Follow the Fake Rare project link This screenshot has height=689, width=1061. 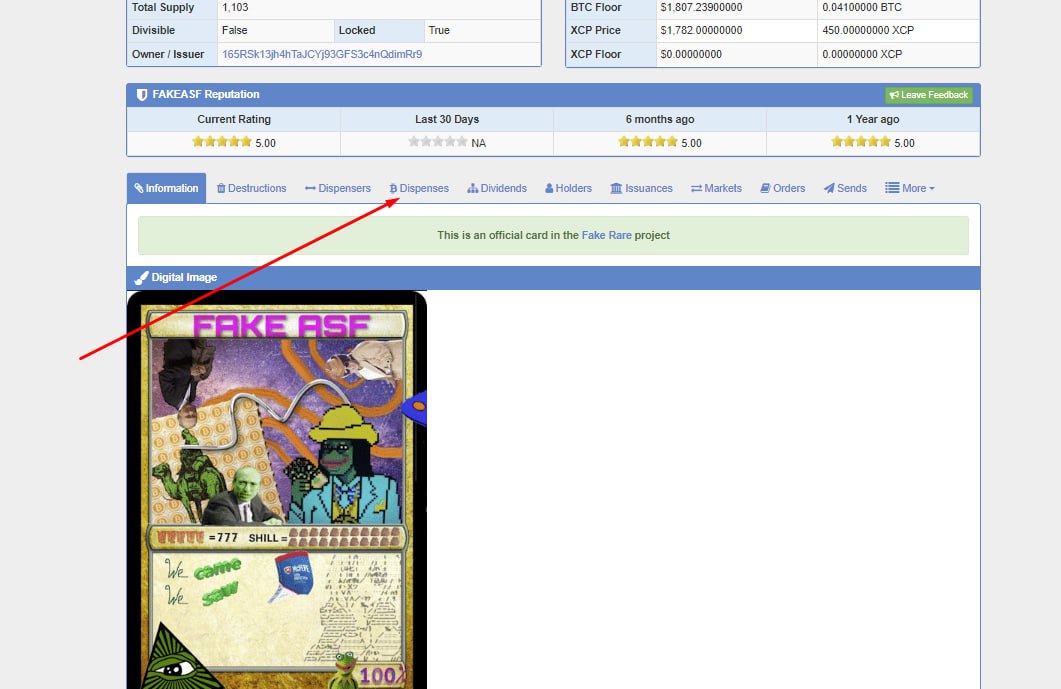pos(606,235)
